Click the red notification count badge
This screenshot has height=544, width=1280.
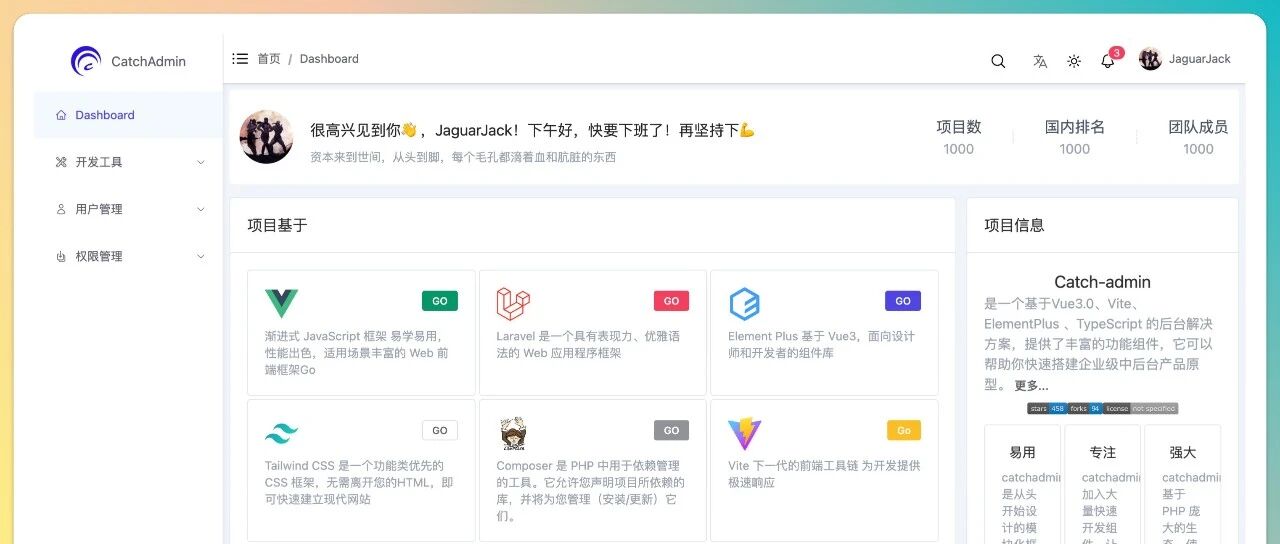pos(1116,53)
